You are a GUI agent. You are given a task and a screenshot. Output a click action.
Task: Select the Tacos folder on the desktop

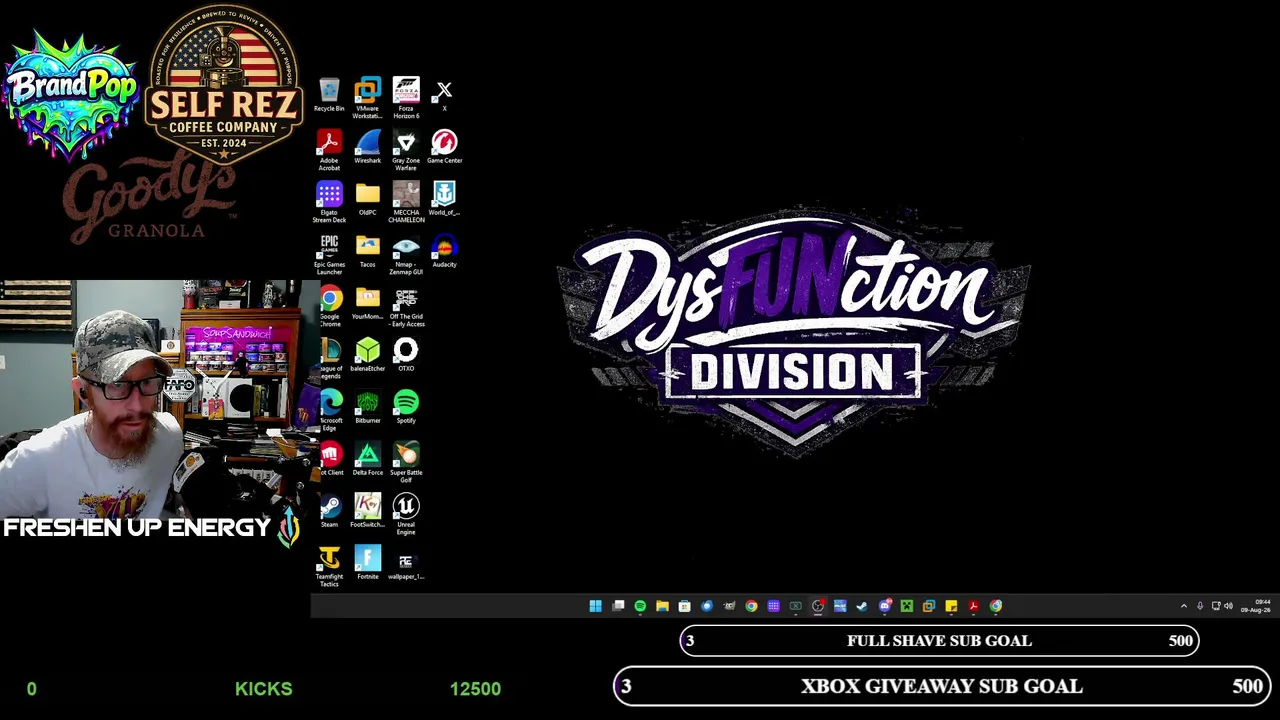(367, 251)
